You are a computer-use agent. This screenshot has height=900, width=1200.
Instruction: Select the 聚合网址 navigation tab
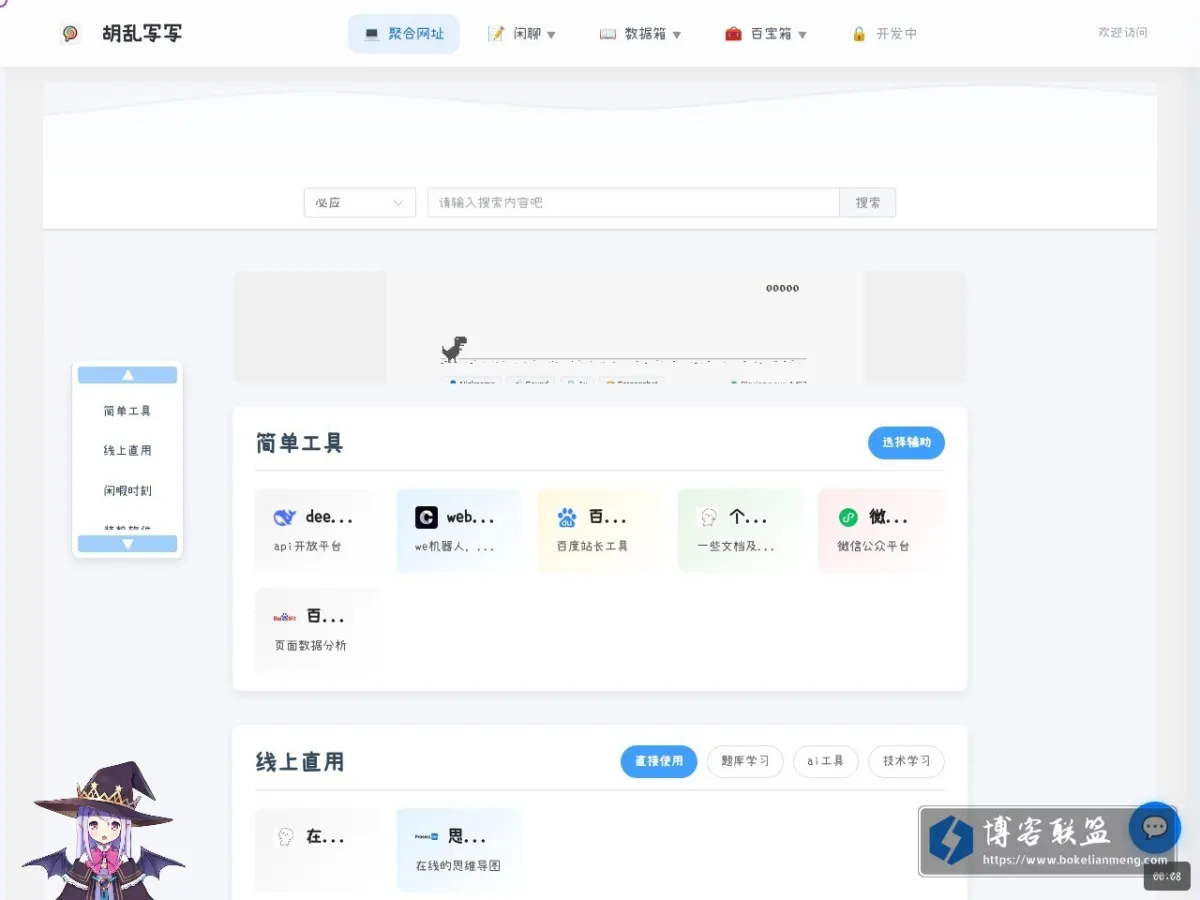[x=403, y=34]
